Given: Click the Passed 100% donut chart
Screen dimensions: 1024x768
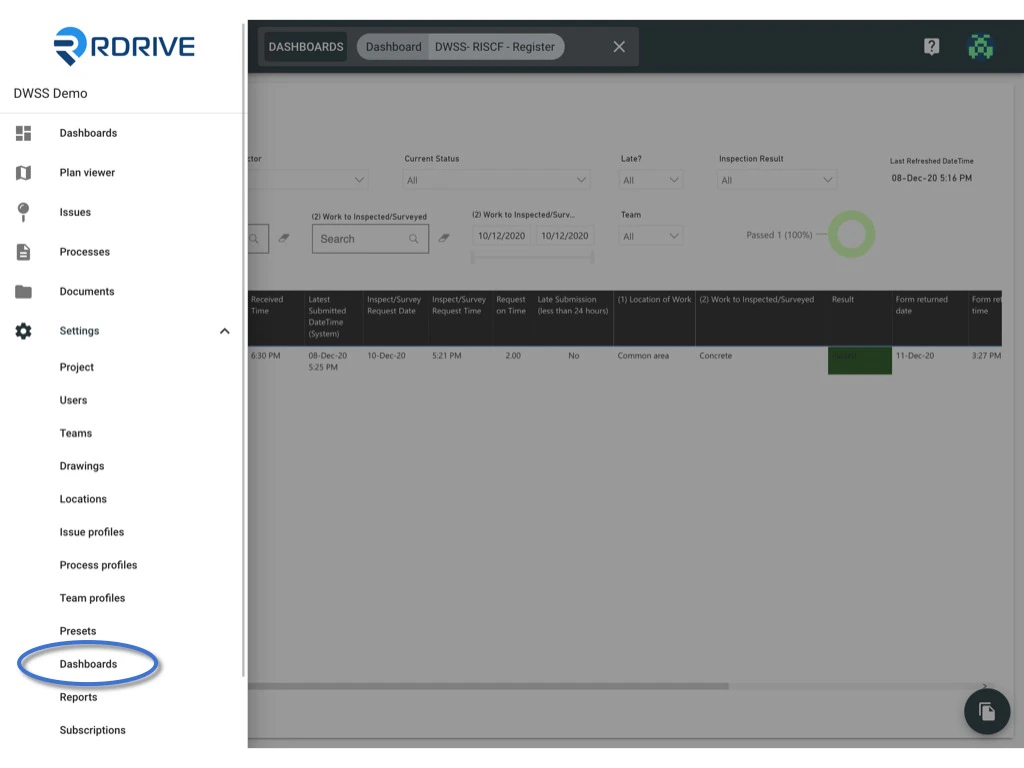Looking at the screenshot, I should pyautogui.click(x=851, y=234).
